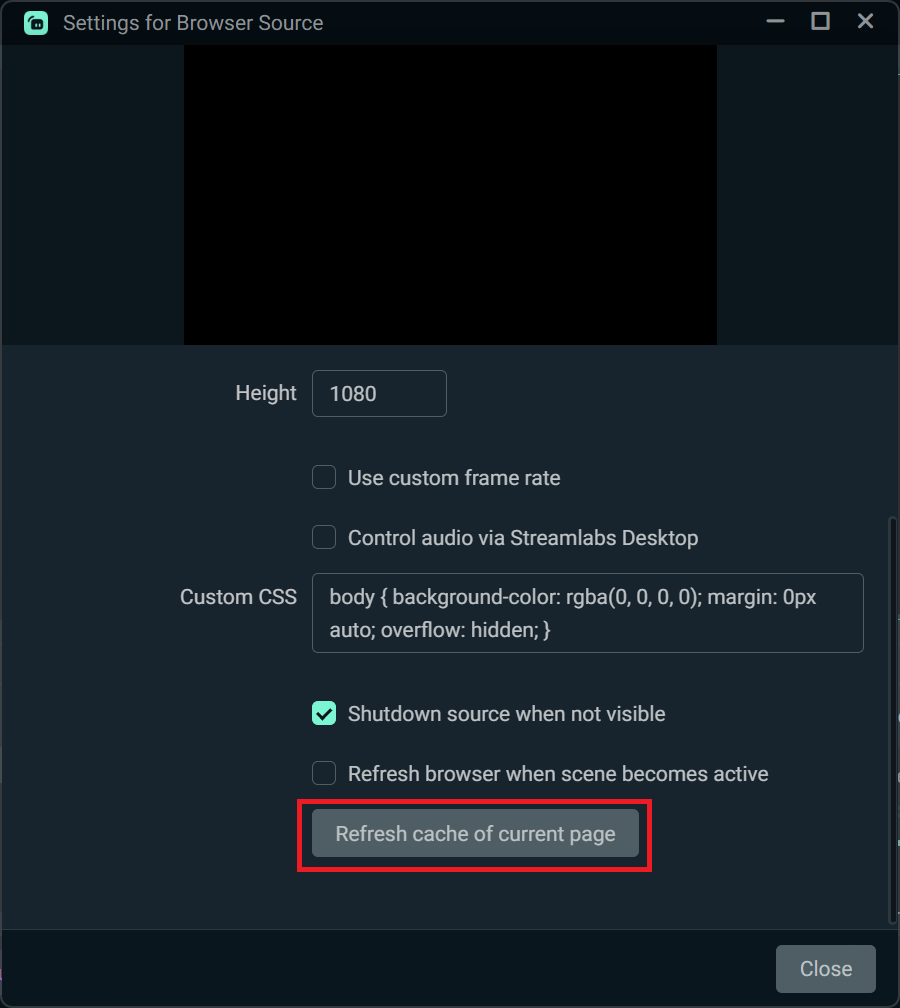
Task: Click the Control audio via Streamlabs Desktop label
Action: click(523, 538)
